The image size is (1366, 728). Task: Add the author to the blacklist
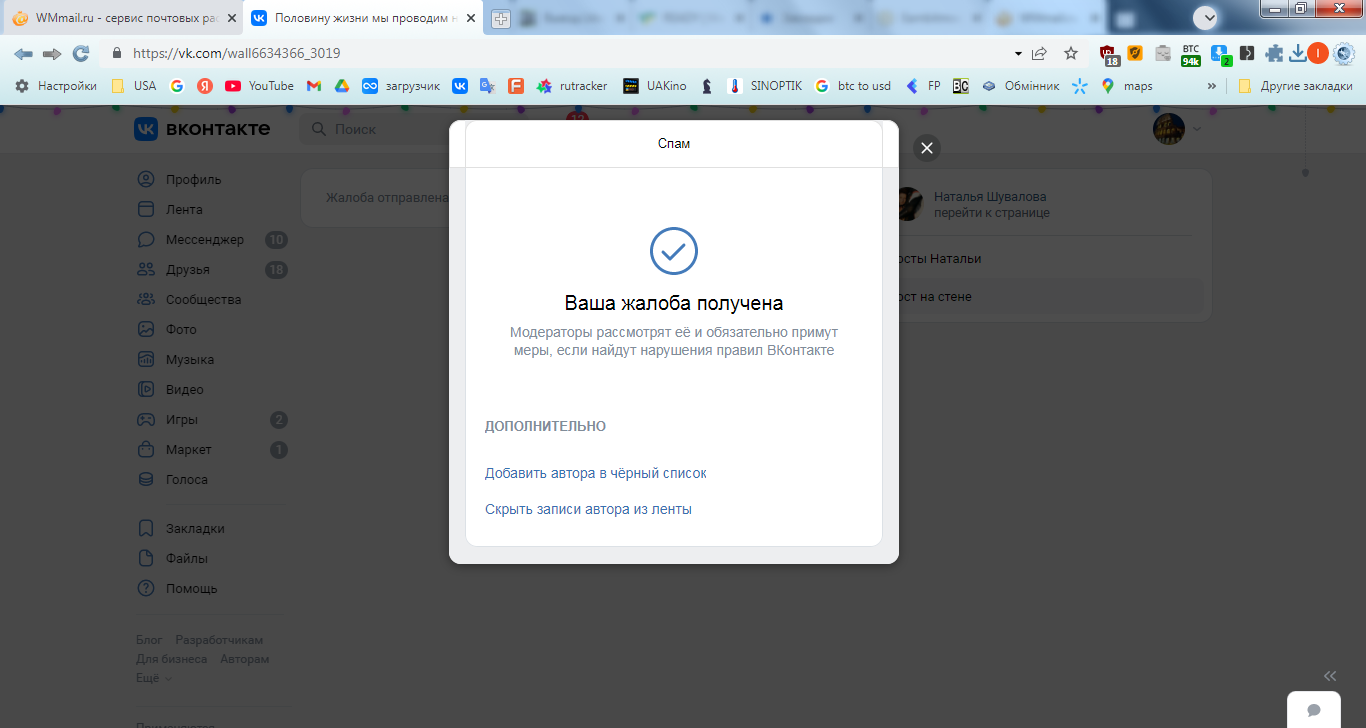click(596, 473)
